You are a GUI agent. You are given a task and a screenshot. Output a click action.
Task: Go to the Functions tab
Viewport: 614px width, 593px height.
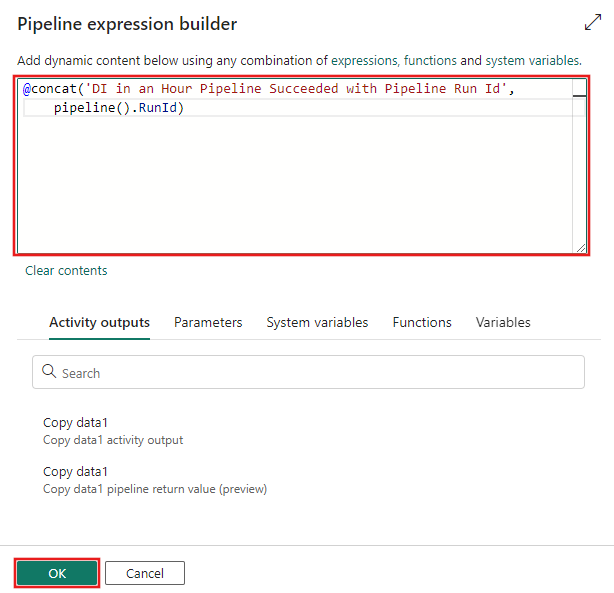(421, 322)
